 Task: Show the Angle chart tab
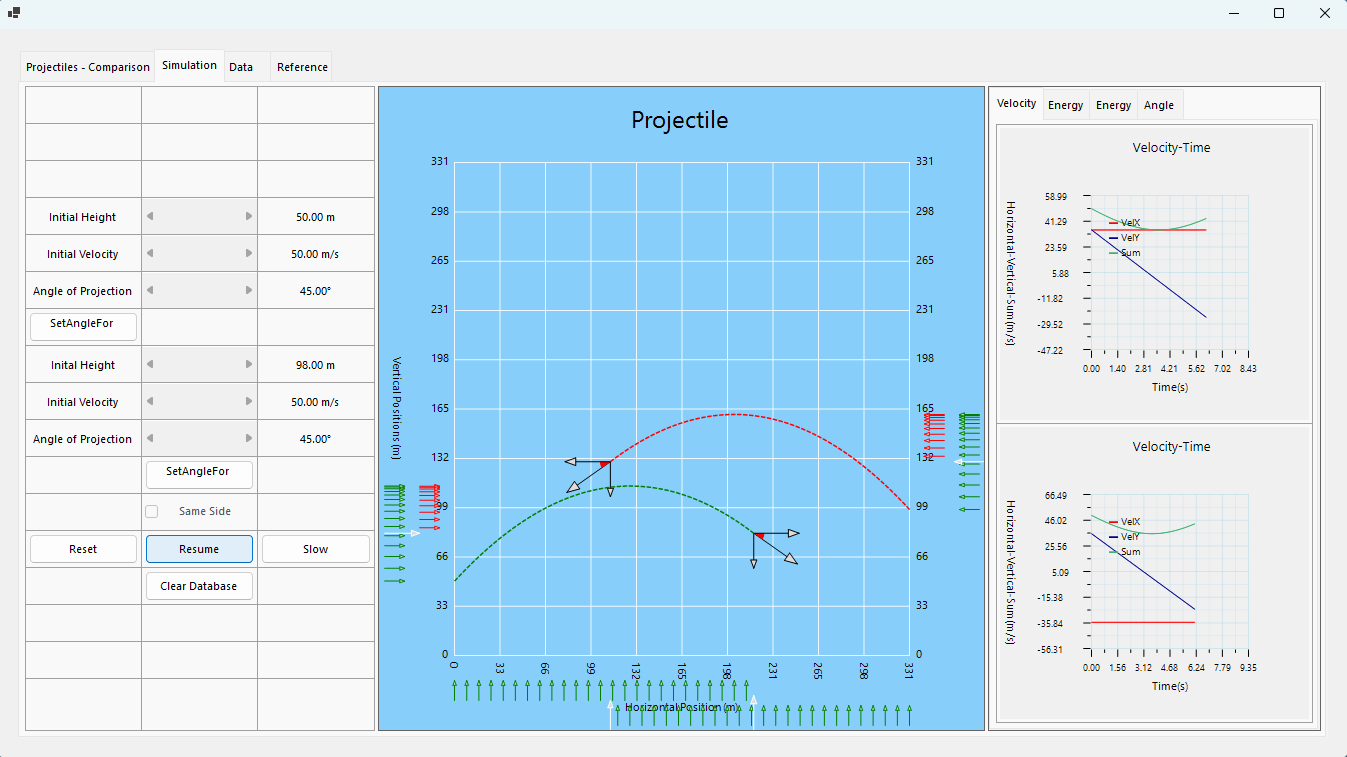[x=1159, y=105]
